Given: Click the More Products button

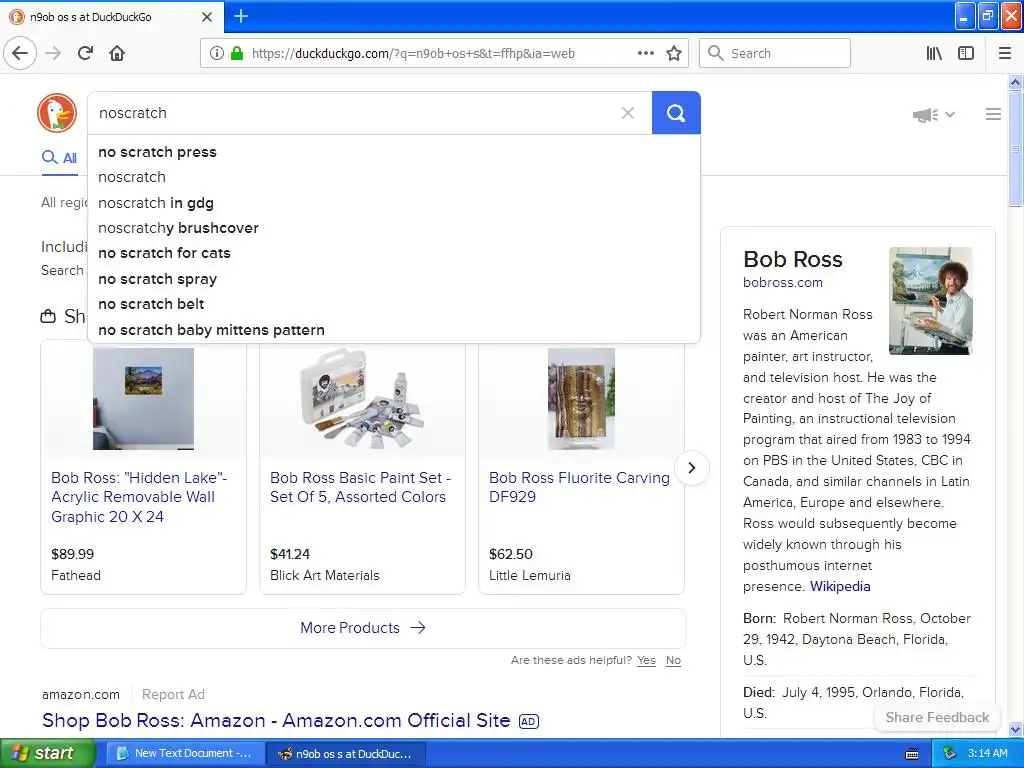Looking at the screenshot, I should 363,628.
